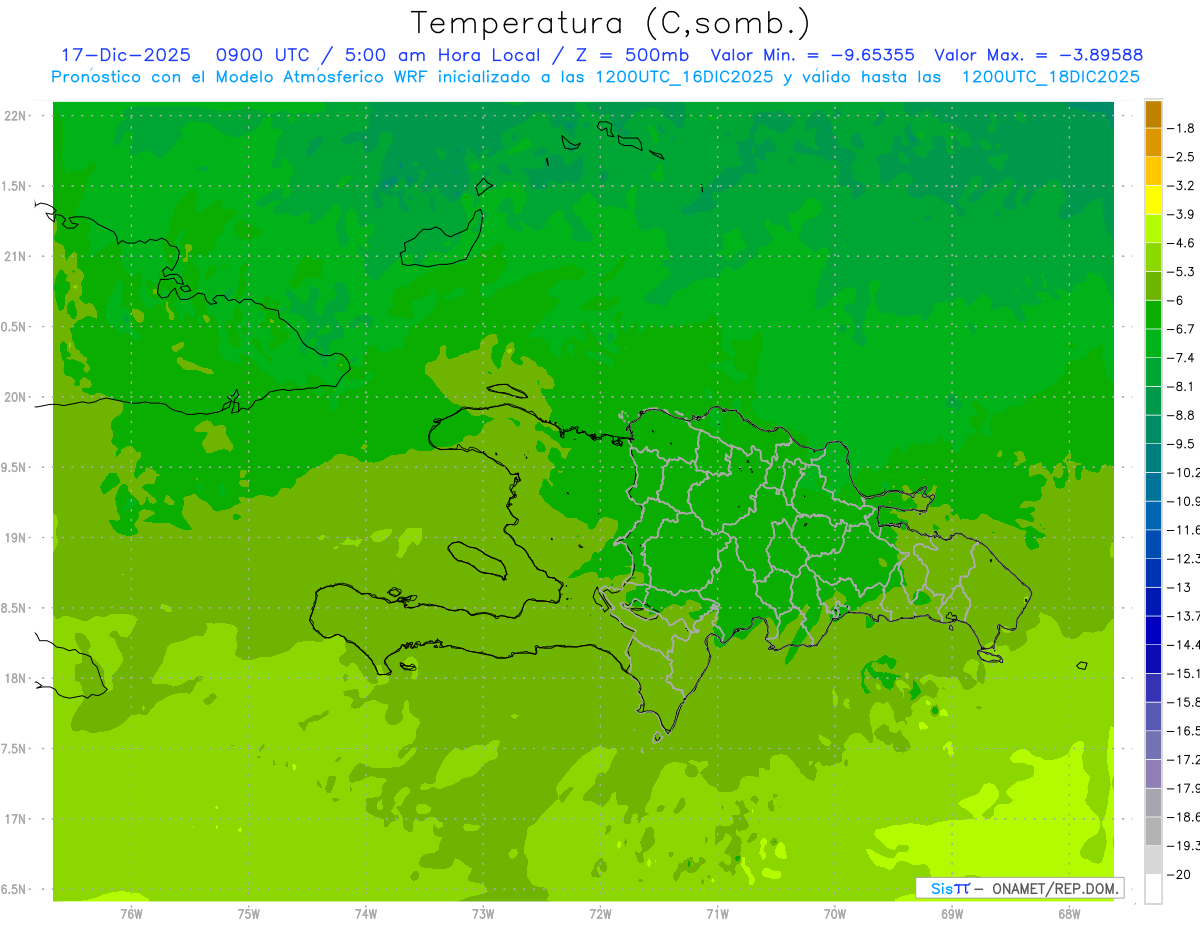Pick the legend swatch between -10.2 and -10.9
Viewport: 1200px width, 927px height.
[1153, 487]
